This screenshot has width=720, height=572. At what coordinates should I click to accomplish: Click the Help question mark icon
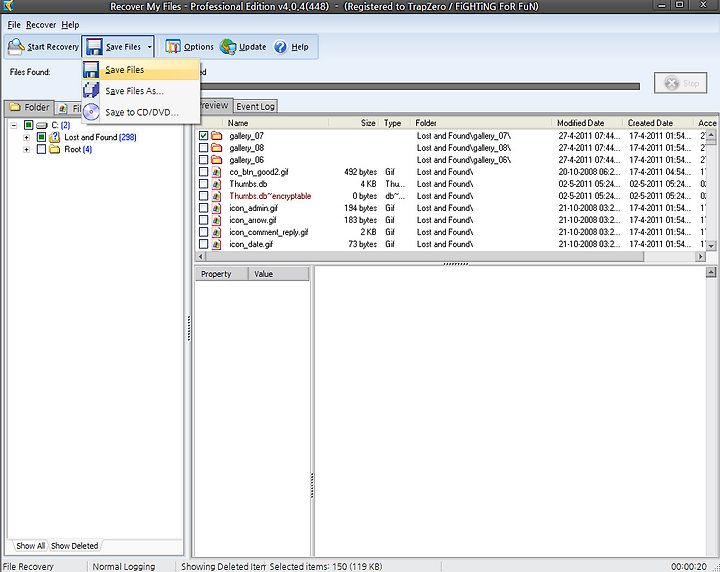pos(280,47)
